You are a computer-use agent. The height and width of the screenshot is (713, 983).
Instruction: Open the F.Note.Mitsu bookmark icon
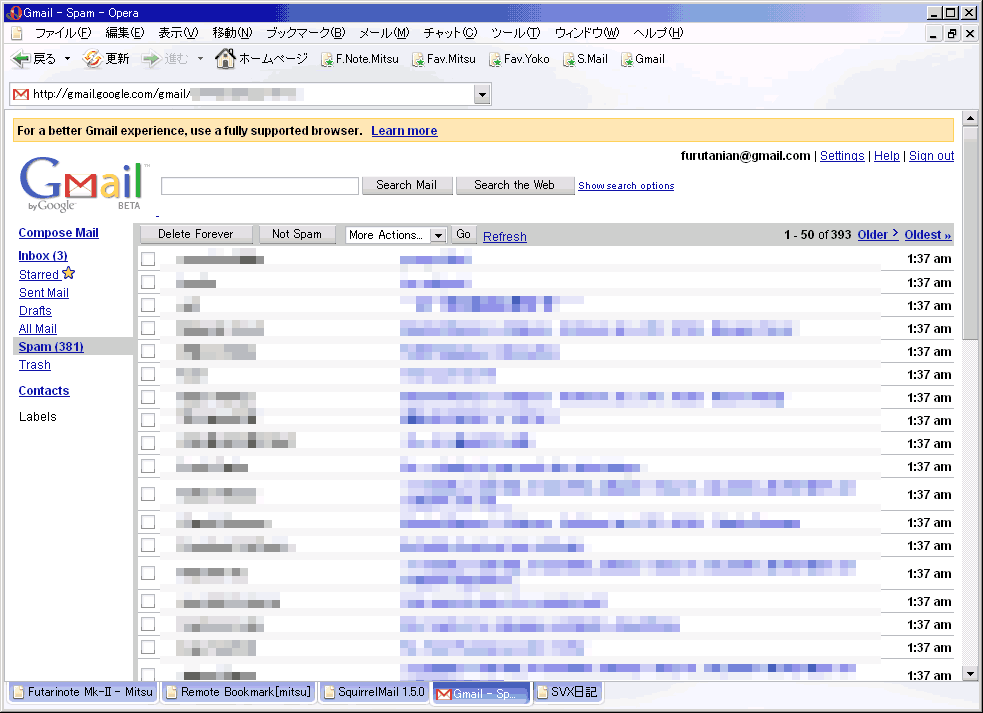point(327,60)
